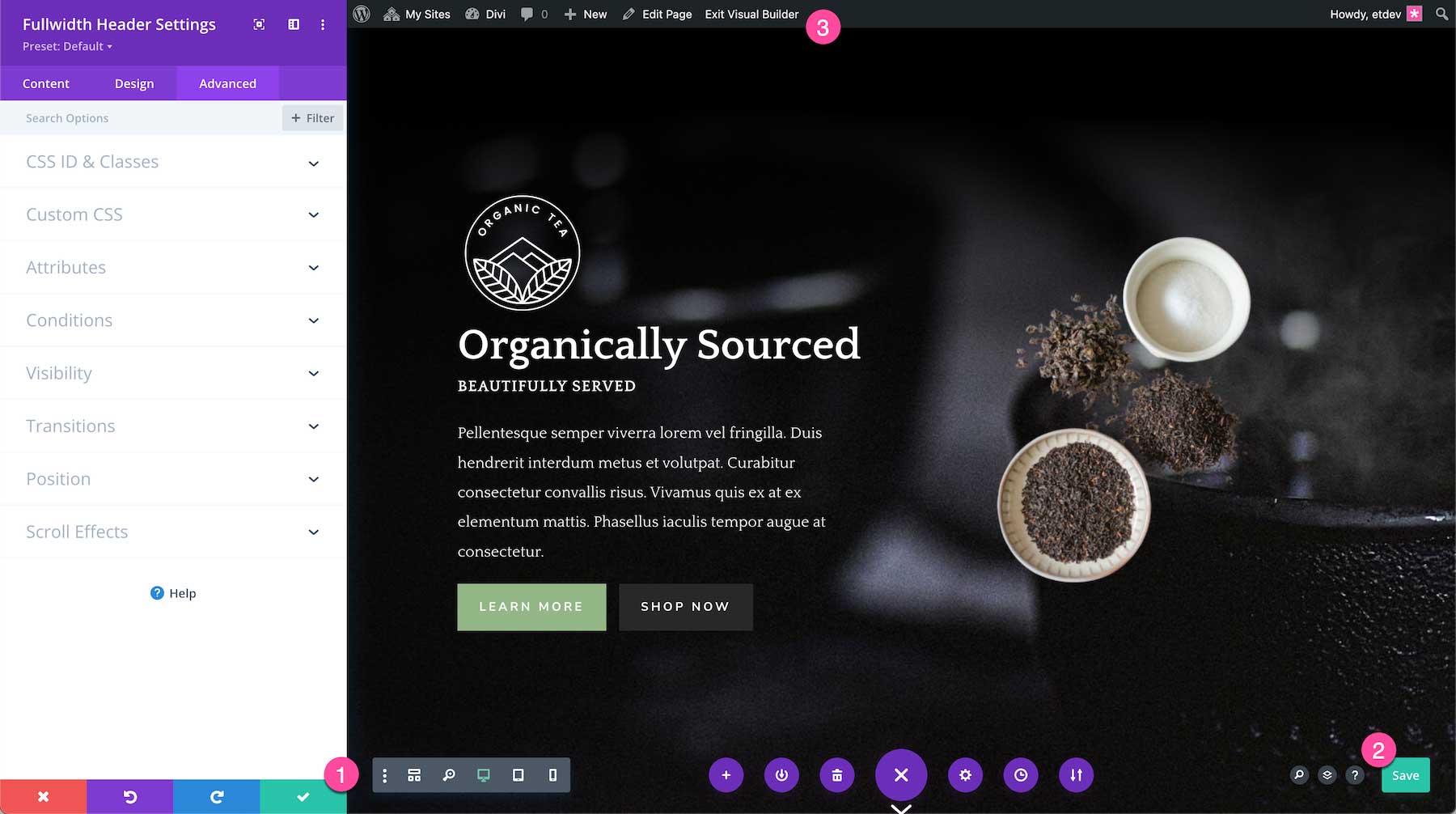1456x814 pixels.
Task: Expand the Scroll Effects section
Action: tap(173, 532)
